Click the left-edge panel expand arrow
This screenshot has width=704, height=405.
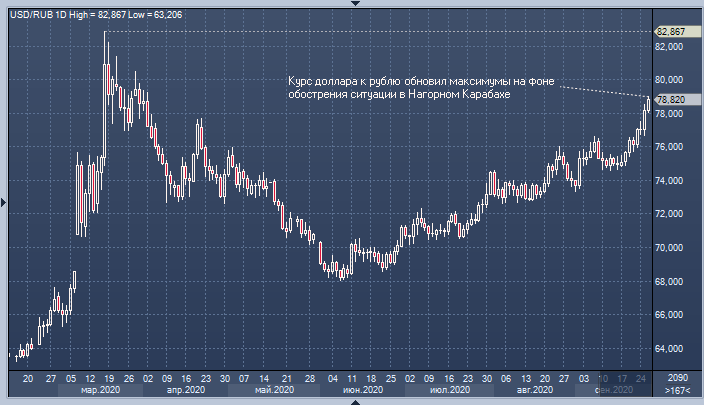(x=4, y=203)
